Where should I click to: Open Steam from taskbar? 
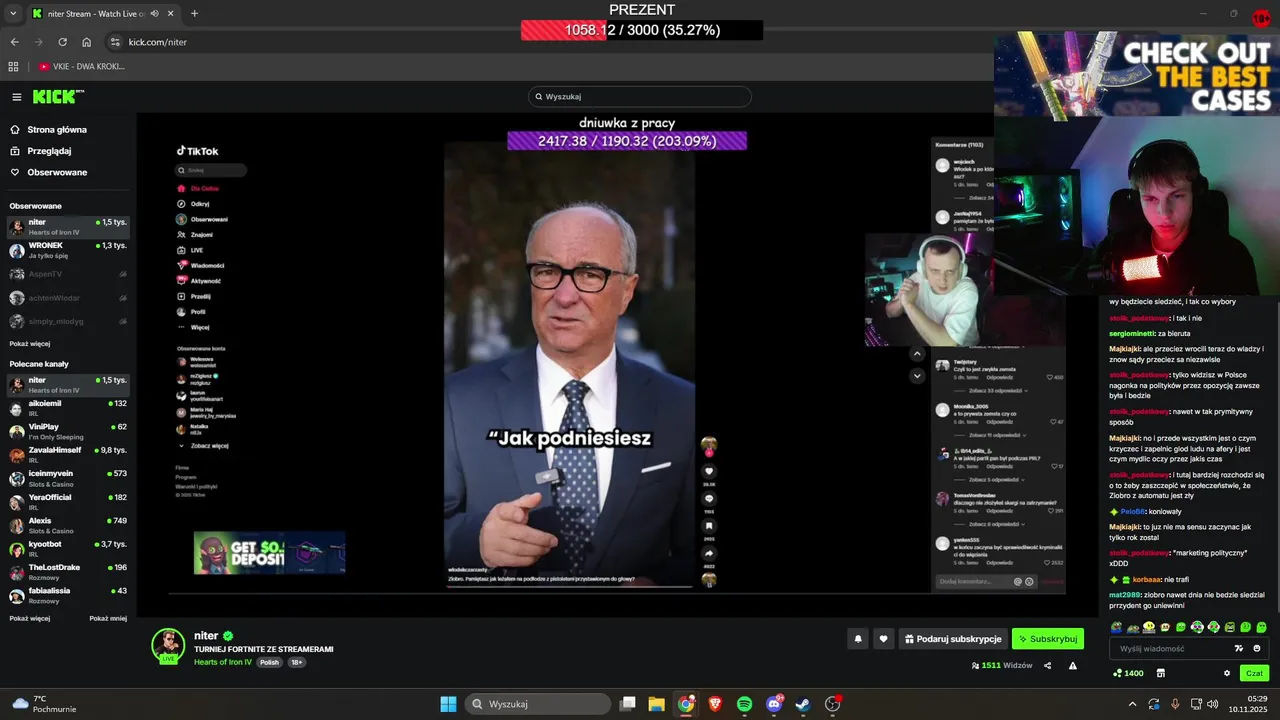coord(803,704)
